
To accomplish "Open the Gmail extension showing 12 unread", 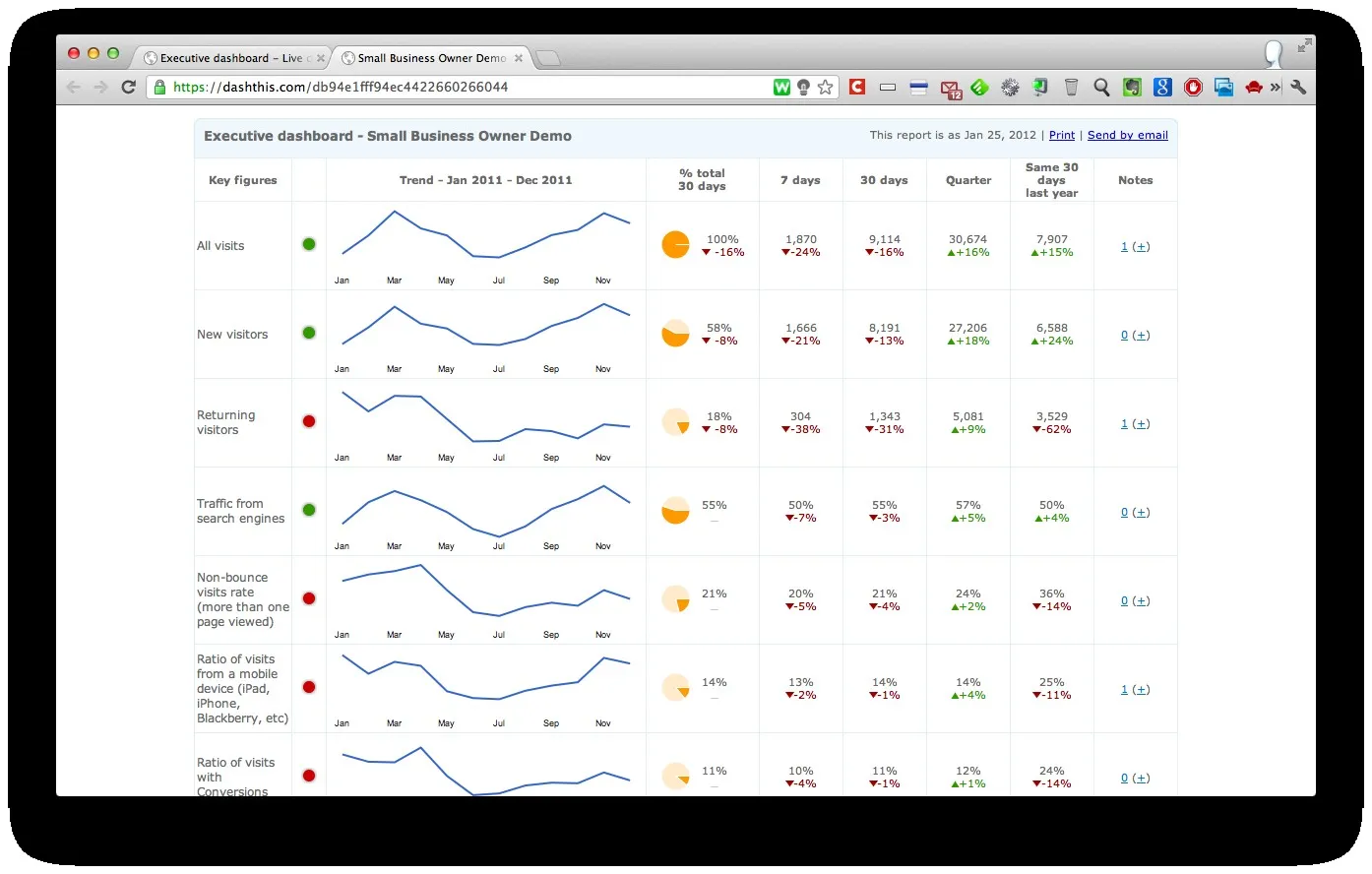I will 951,89.
